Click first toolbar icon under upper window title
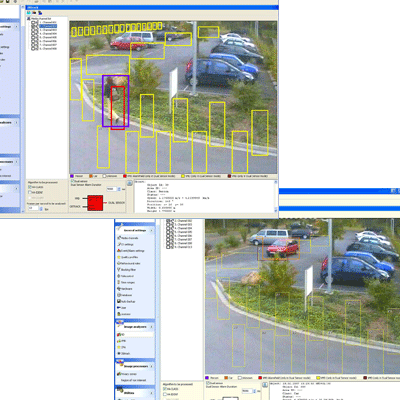Screen dimensions: 400x400 click(x=29, y=13)
